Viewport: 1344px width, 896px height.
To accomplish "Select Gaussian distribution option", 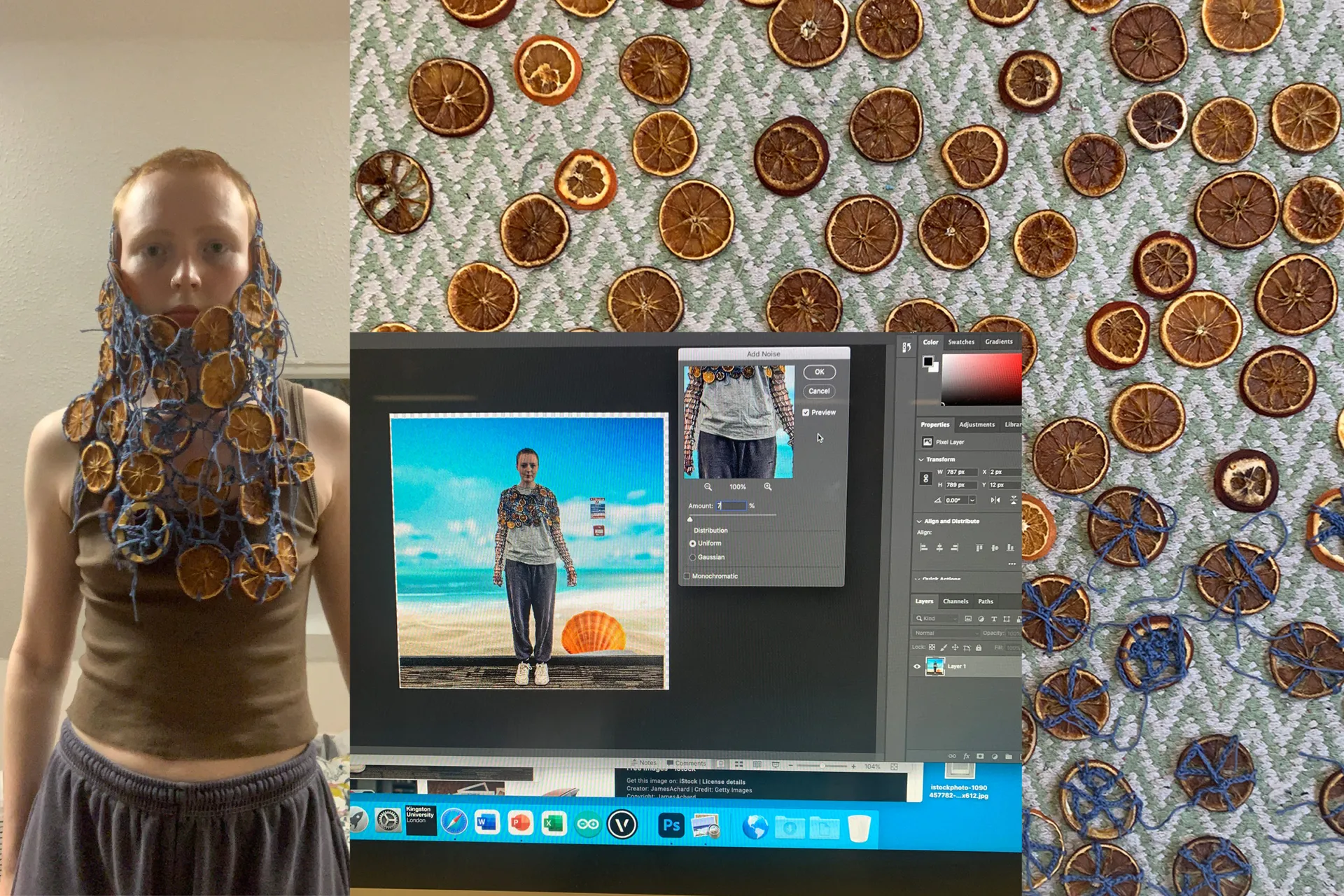I will tap(693, 557).
